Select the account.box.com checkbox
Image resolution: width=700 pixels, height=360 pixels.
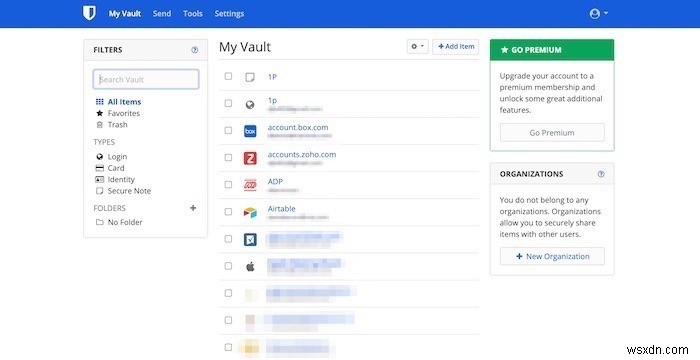pos(228,130)
